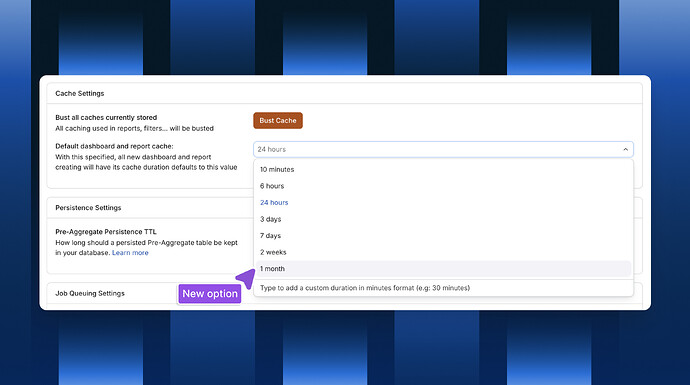Open the Learn more link
This screenshot has height=385, width=690.
[130, 253]
